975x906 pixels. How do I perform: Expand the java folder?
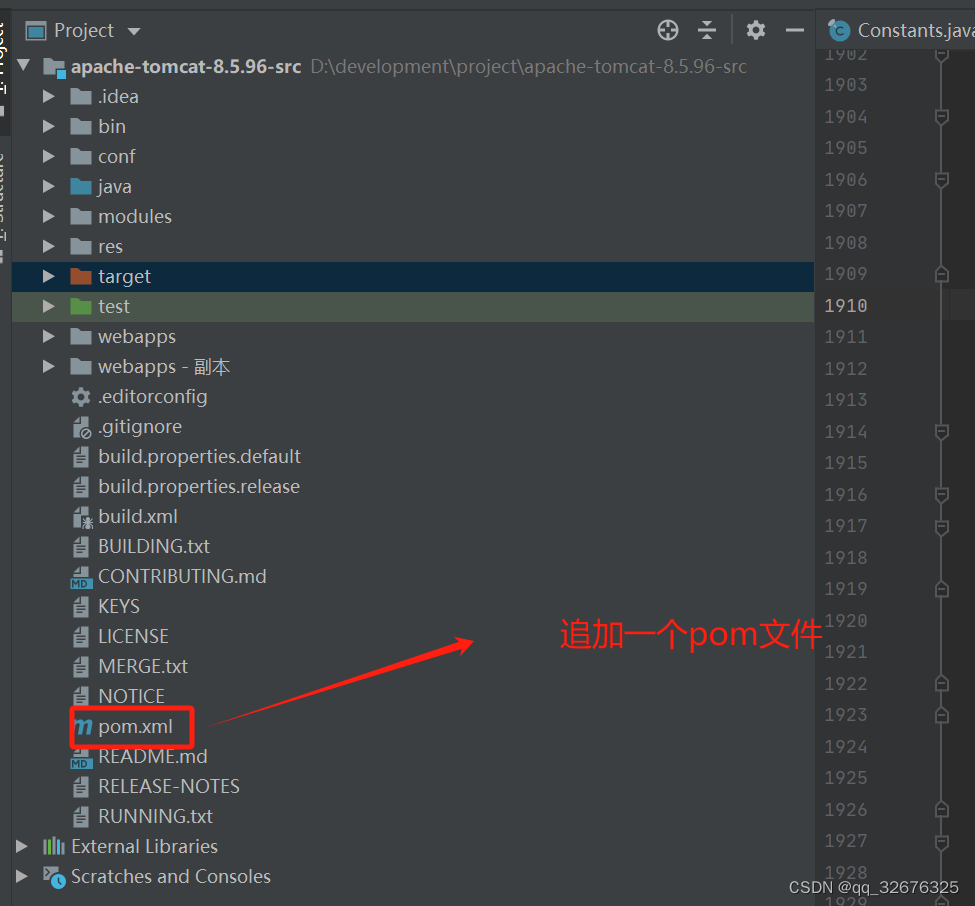click(48, 186)
